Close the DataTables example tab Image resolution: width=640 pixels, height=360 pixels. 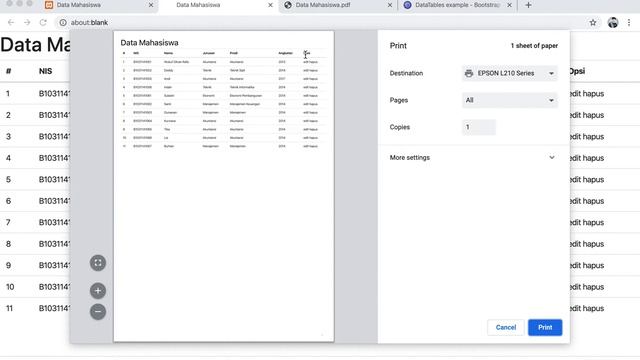(x=509, y=5)
